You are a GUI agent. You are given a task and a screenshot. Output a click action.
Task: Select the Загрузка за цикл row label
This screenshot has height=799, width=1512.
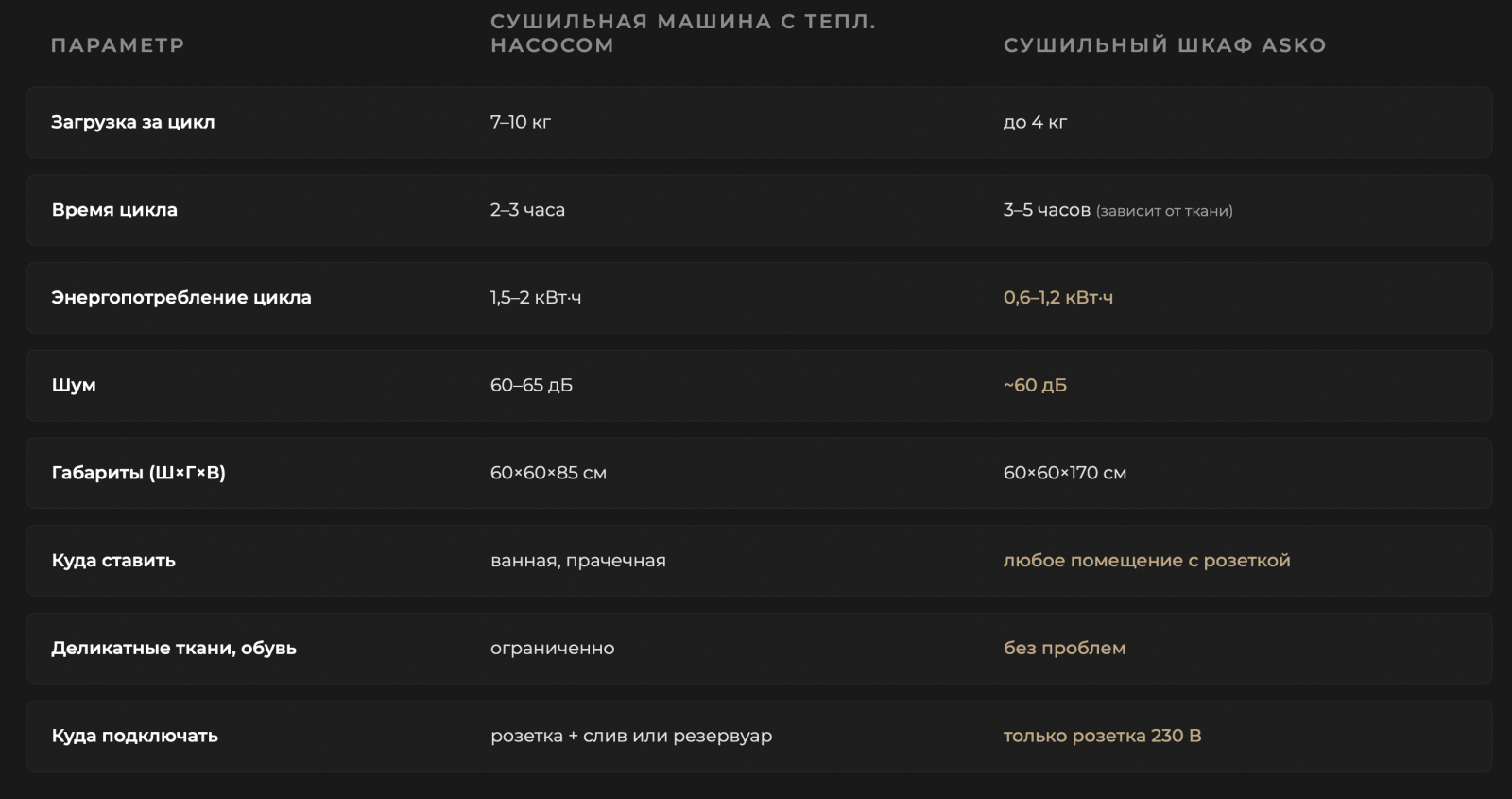[133, 122]
